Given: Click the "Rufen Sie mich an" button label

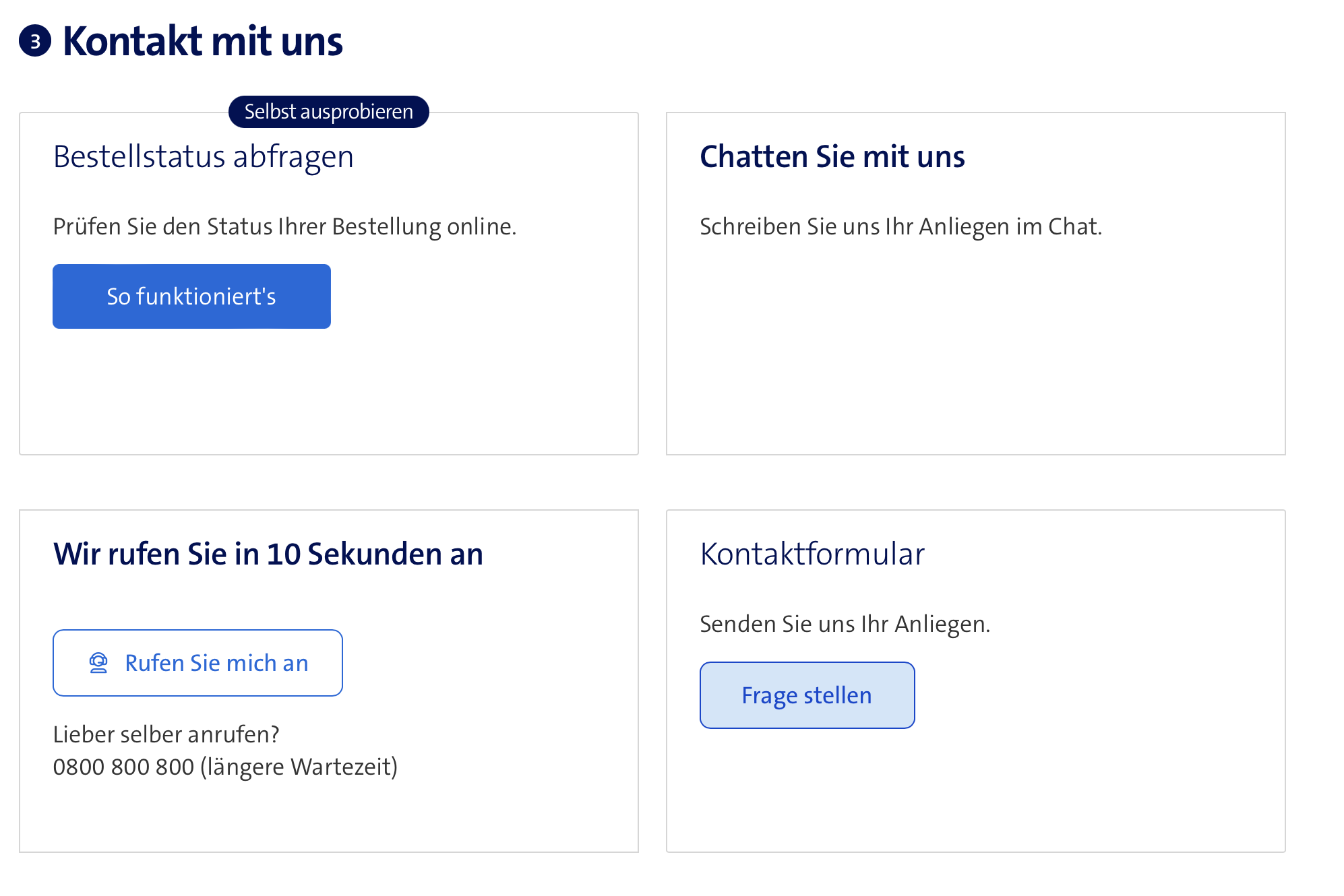Looking at the screenshot, I should [x=216, y=663].
